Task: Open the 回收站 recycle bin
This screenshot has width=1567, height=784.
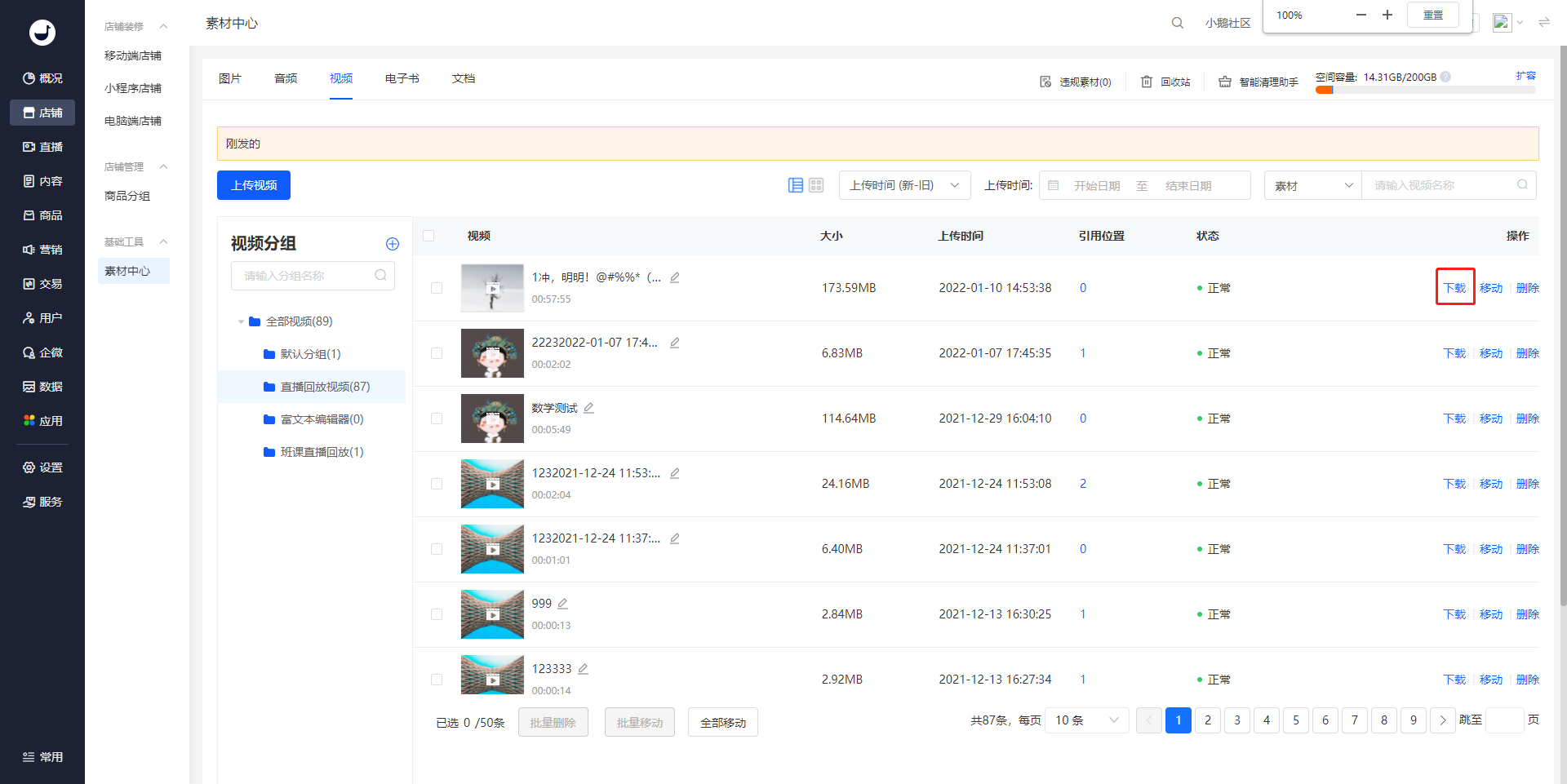Action: tap(1165, 82)
